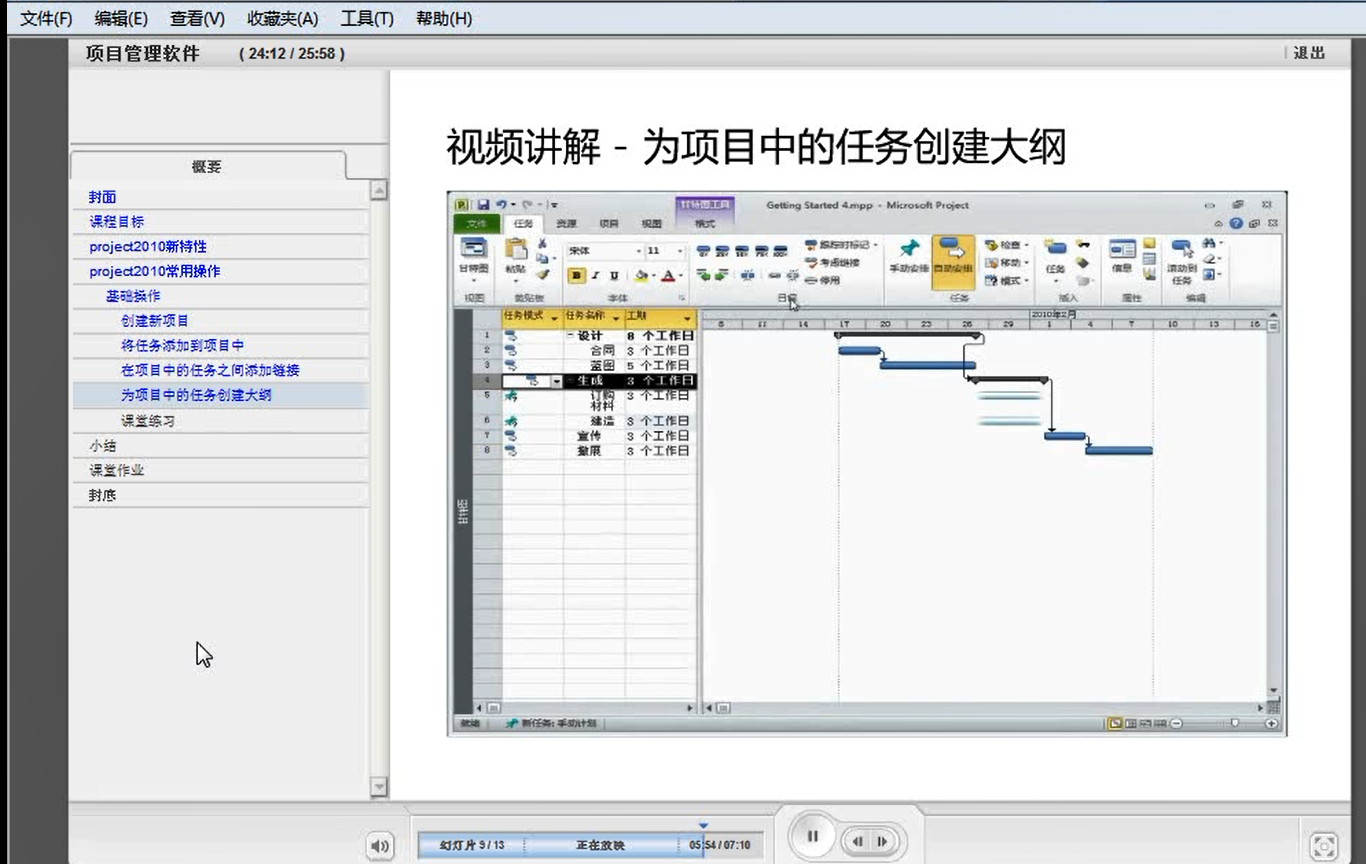1366x864 pixels.
Task: Pause the lecture video playback
Action: pyautogui.click(x=813, y=837)
